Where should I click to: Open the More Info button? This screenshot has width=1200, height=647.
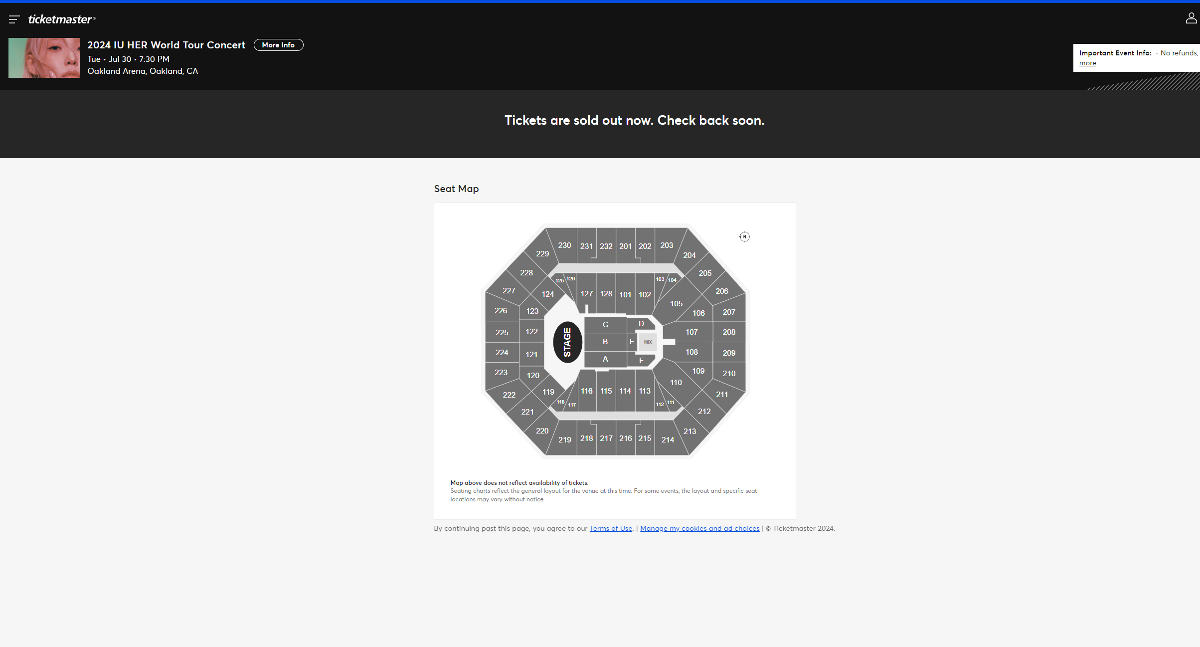tap(278, 45)
